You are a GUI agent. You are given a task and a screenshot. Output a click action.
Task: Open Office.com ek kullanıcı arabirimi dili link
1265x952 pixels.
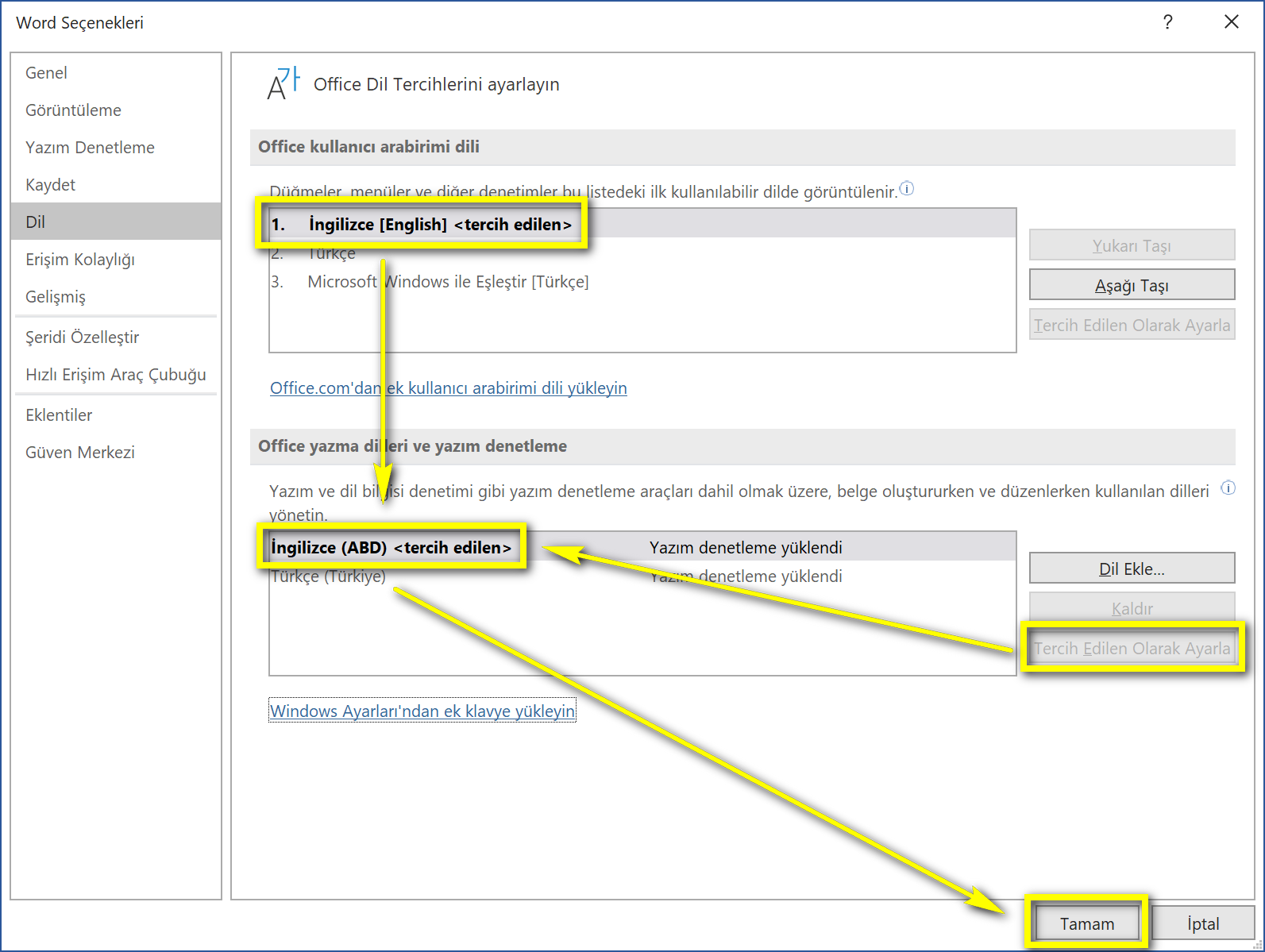(x=449, y=388)
